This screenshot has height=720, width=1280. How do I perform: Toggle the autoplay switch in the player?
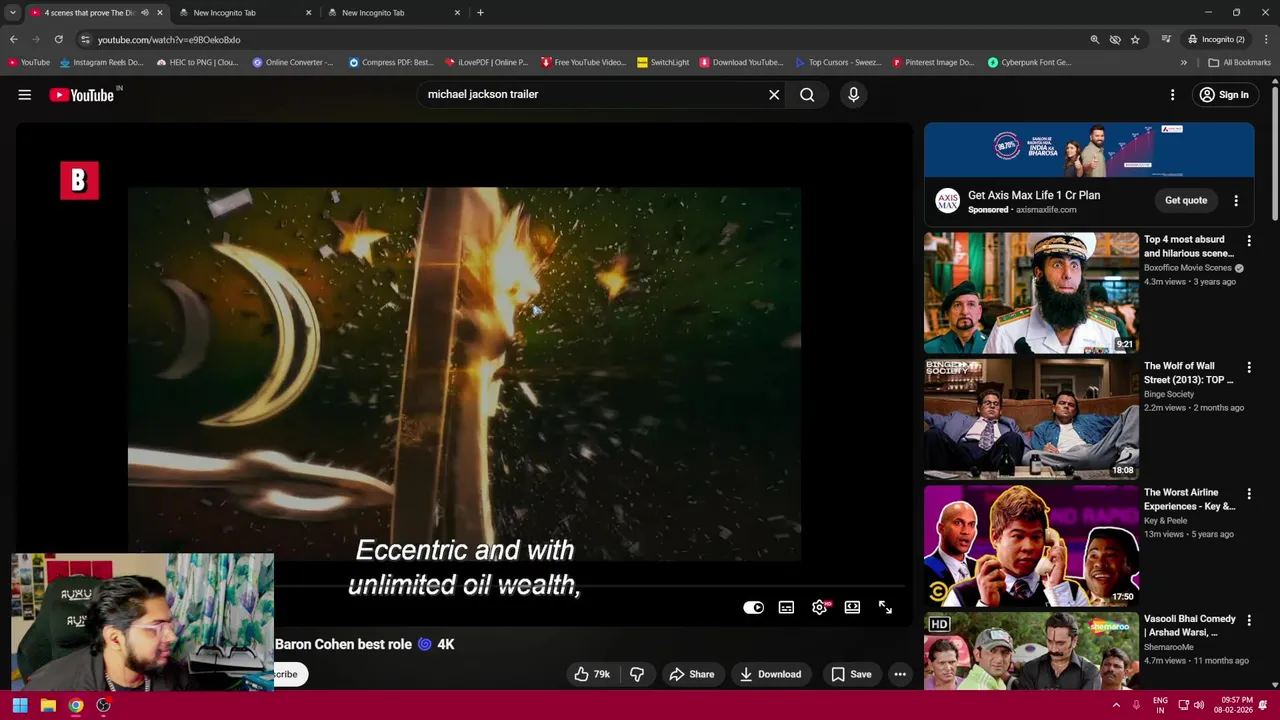coord(754,607)
